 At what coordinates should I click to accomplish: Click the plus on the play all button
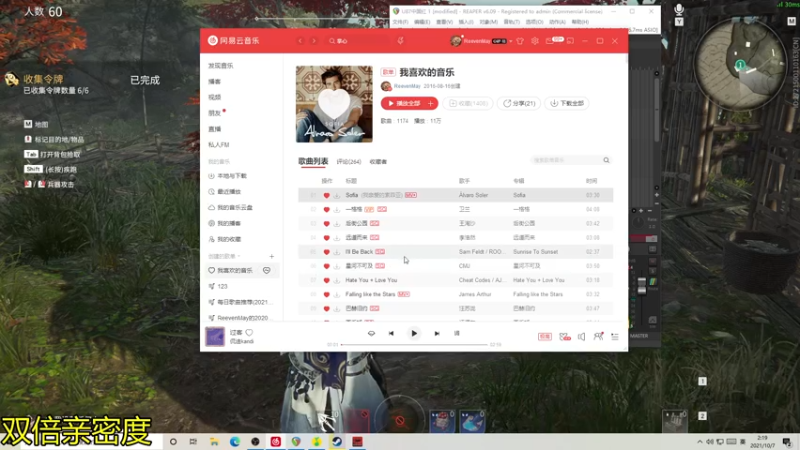pos(431,104)
